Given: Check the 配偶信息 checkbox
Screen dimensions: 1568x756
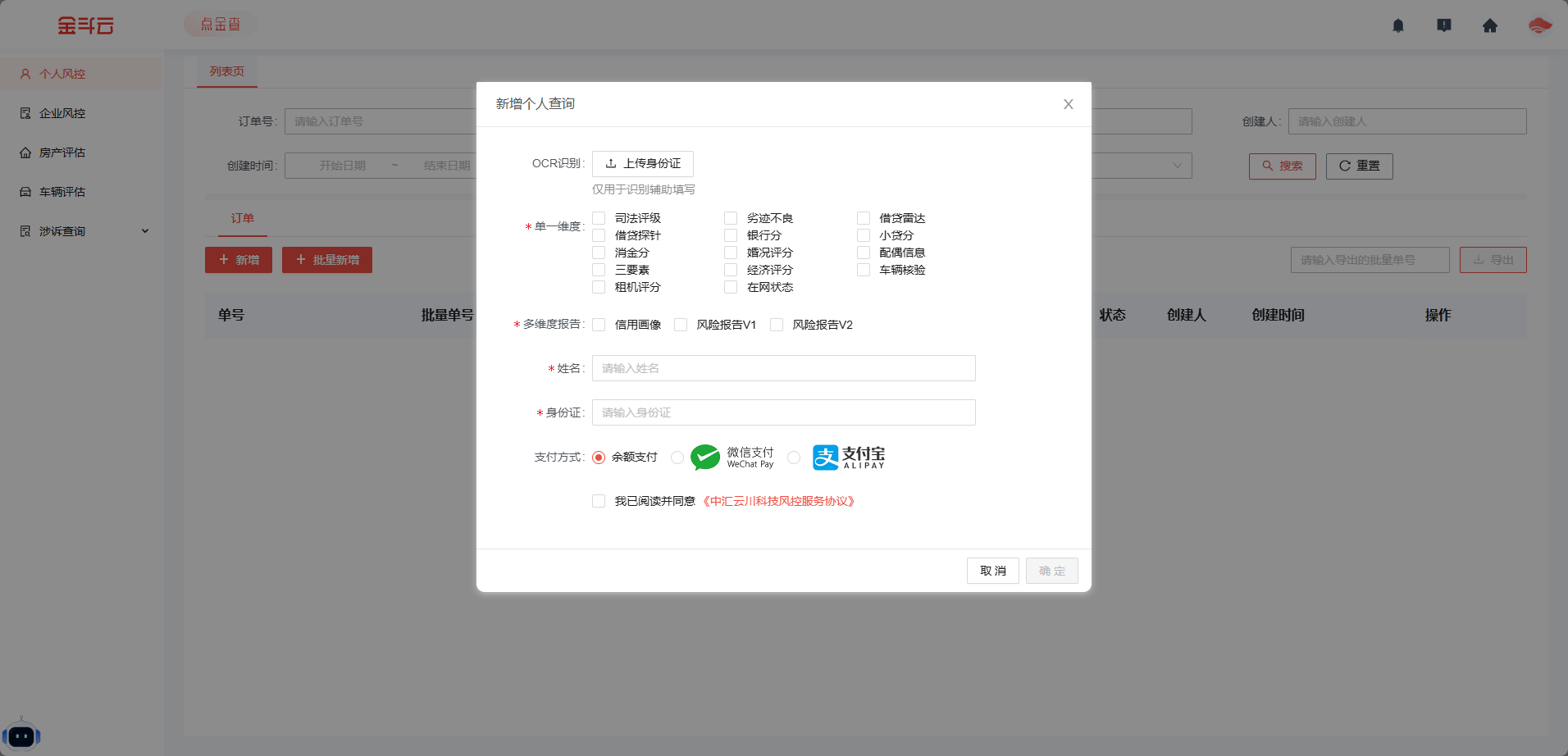Looking at the screenshot, I should (x=864, y=253).
